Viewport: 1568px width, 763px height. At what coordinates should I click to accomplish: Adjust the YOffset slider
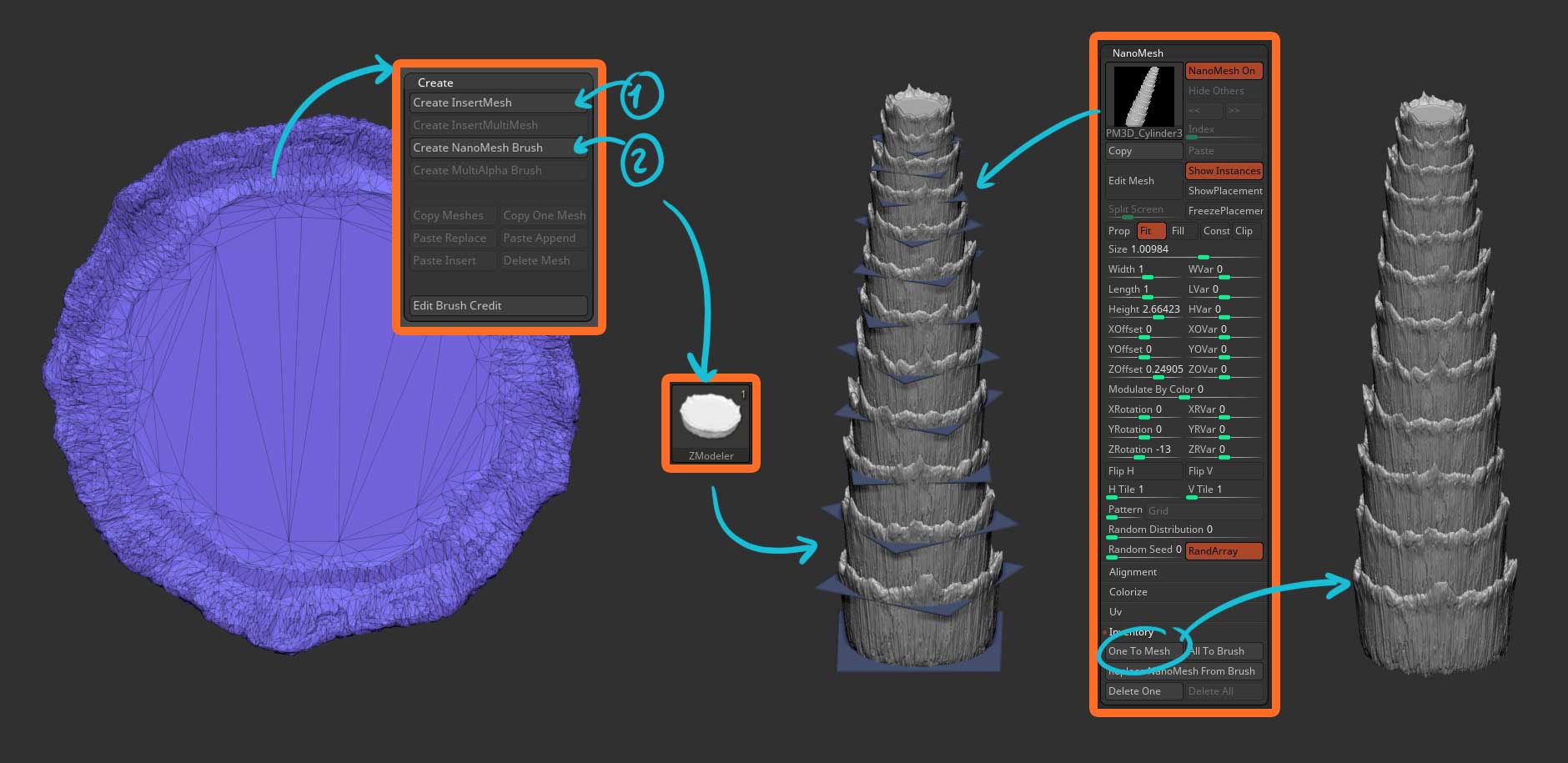(1143, 351)
